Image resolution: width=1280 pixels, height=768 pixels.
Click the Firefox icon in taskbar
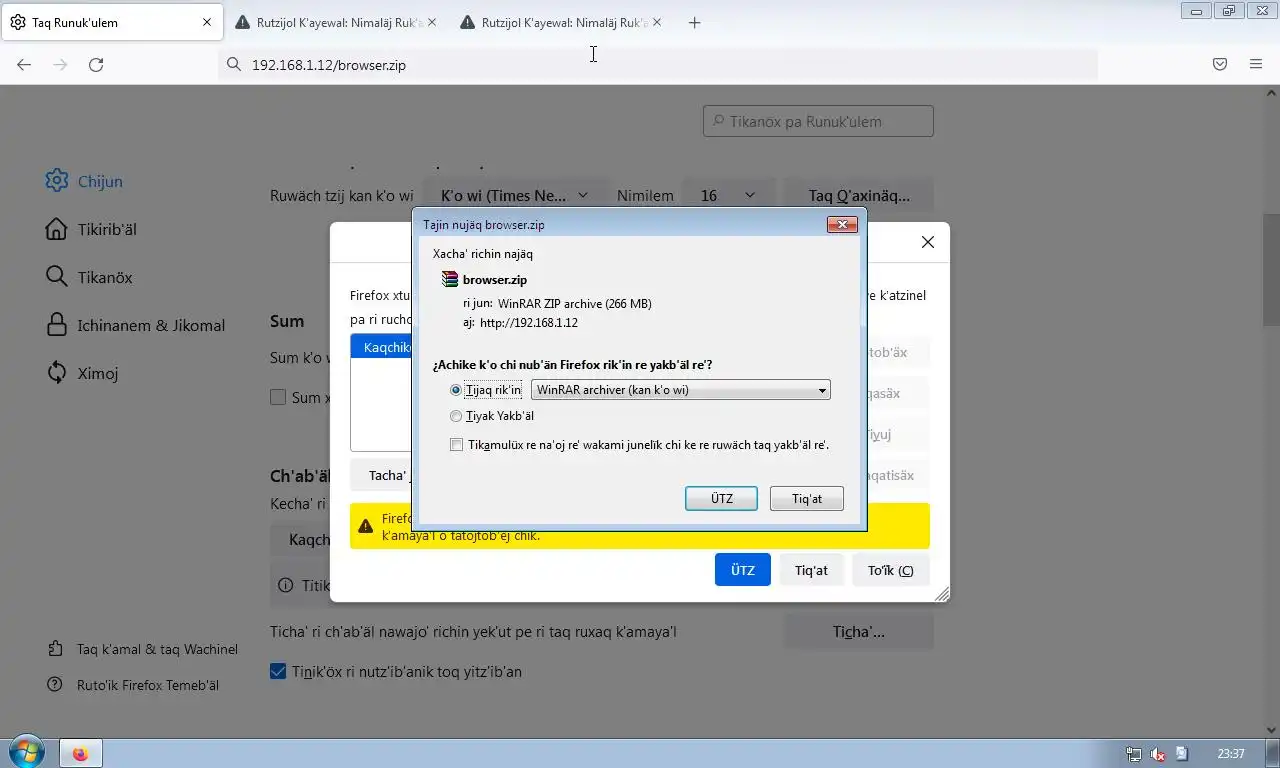[x=81, y=754]
